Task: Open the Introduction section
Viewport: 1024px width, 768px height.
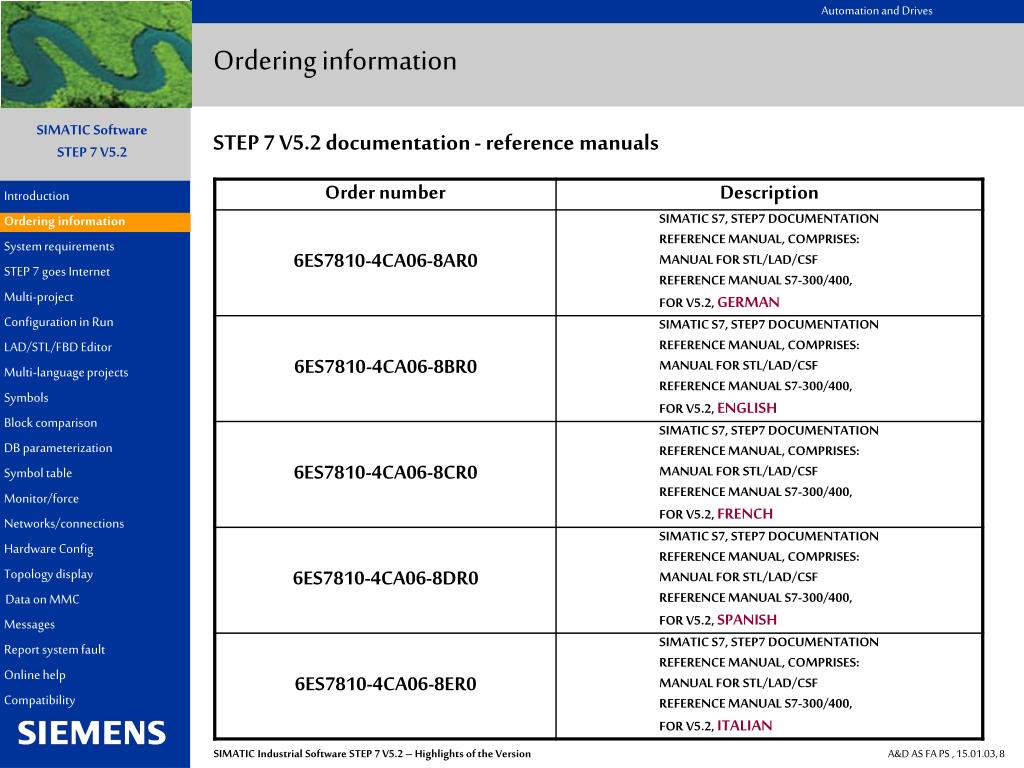Action: (37, 196)
